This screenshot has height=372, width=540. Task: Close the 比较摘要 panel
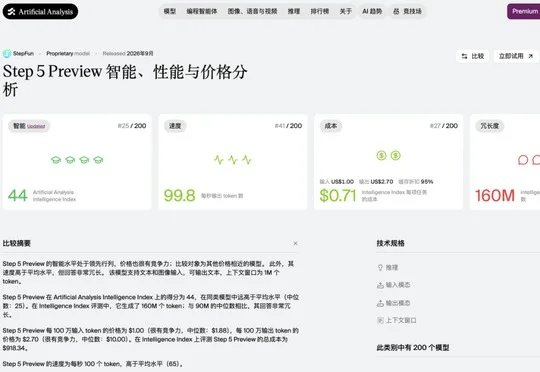[295, 244]
